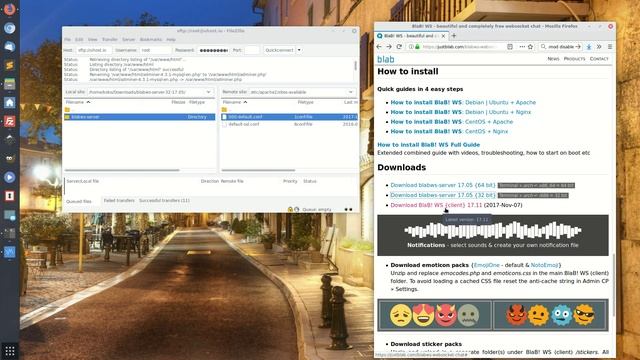The width and height of the screenshot is (640, 360).
Task: Open the local parent folder icon in FileZilla
Action: (67, 110)
